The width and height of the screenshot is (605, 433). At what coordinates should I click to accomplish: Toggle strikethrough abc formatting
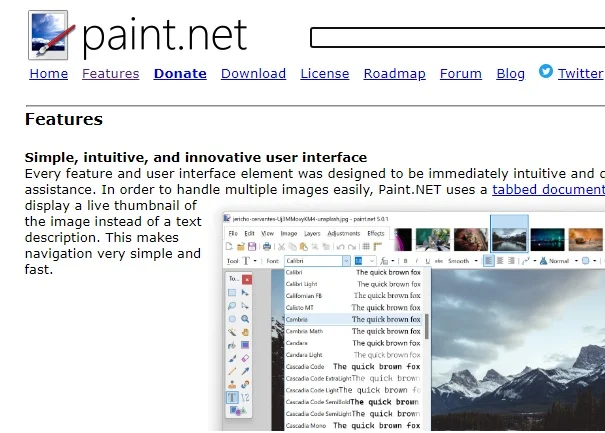coord(439,261)
